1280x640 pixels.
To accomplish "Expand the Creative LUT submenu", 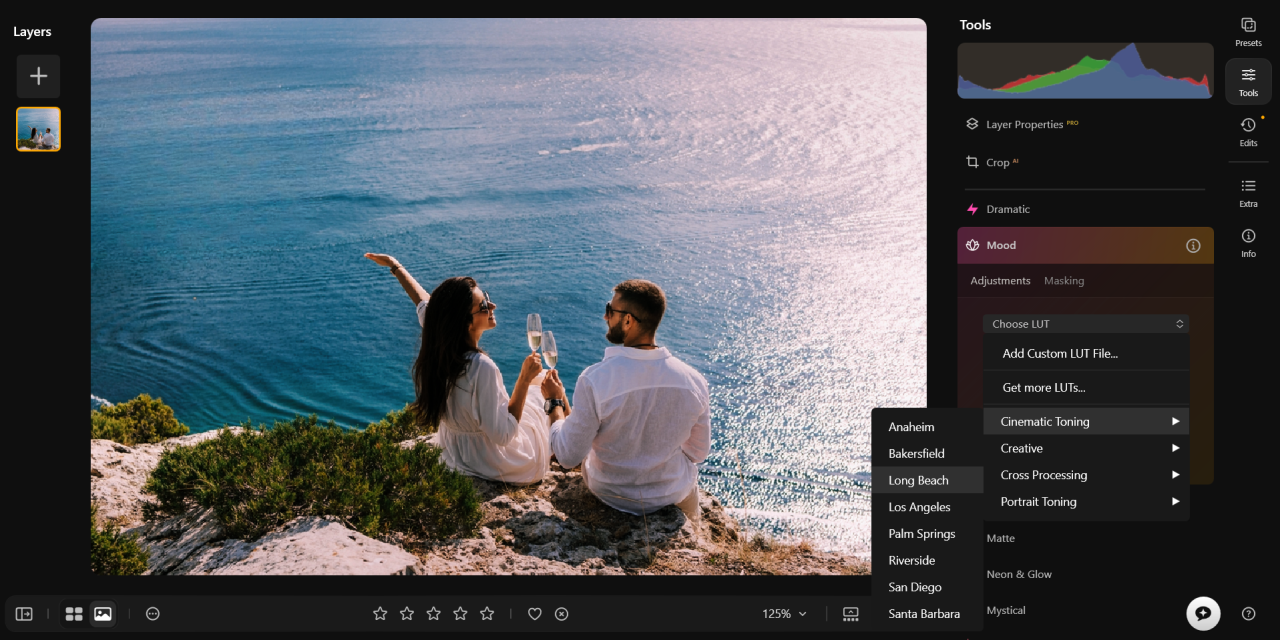I will tap(1087, 448).
